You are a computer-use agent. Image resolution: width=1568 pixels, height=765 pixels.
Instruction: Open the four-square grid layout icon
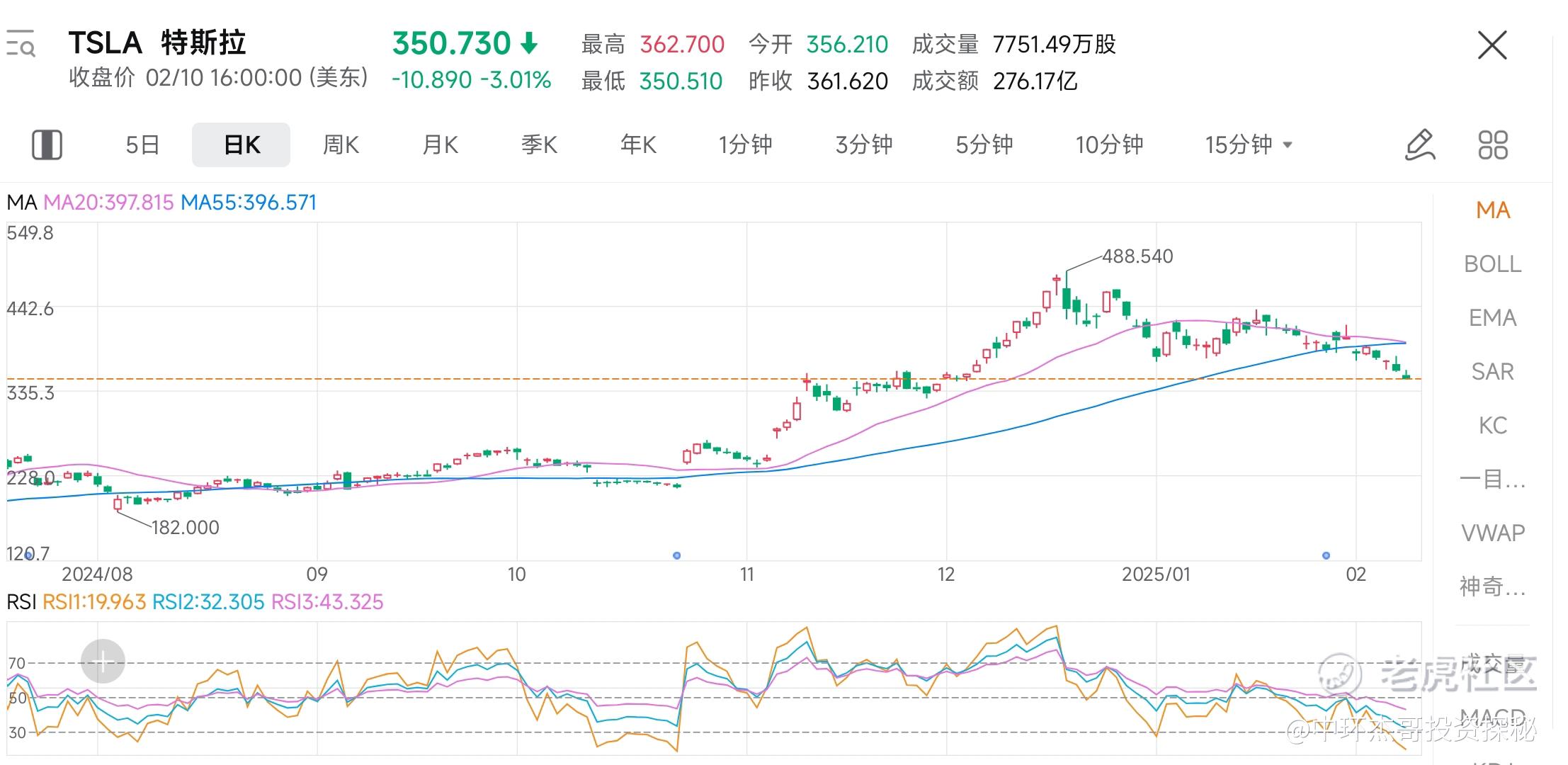coord(1493,144)
